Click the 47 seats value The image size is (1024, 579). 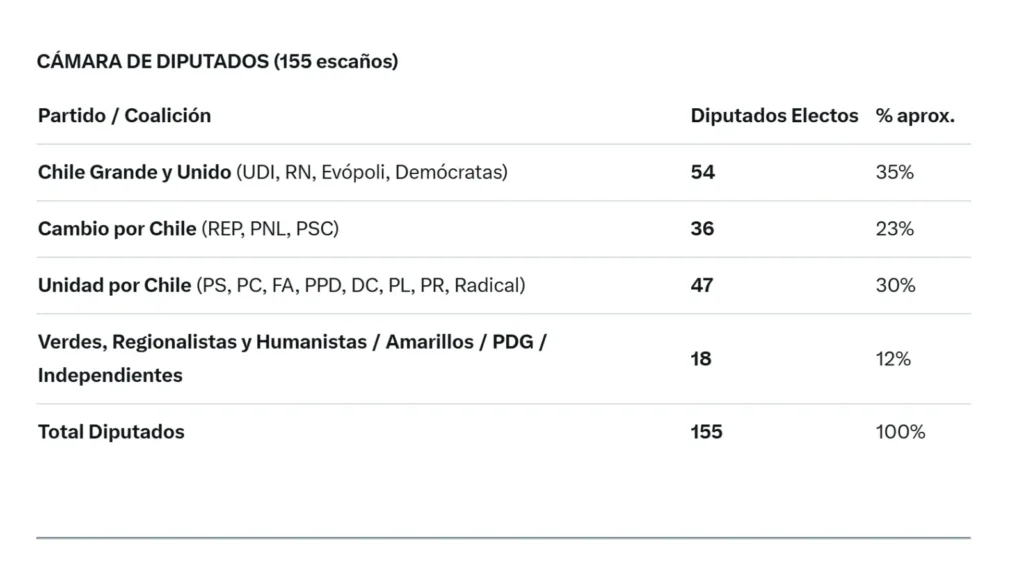tap(702, 286)
